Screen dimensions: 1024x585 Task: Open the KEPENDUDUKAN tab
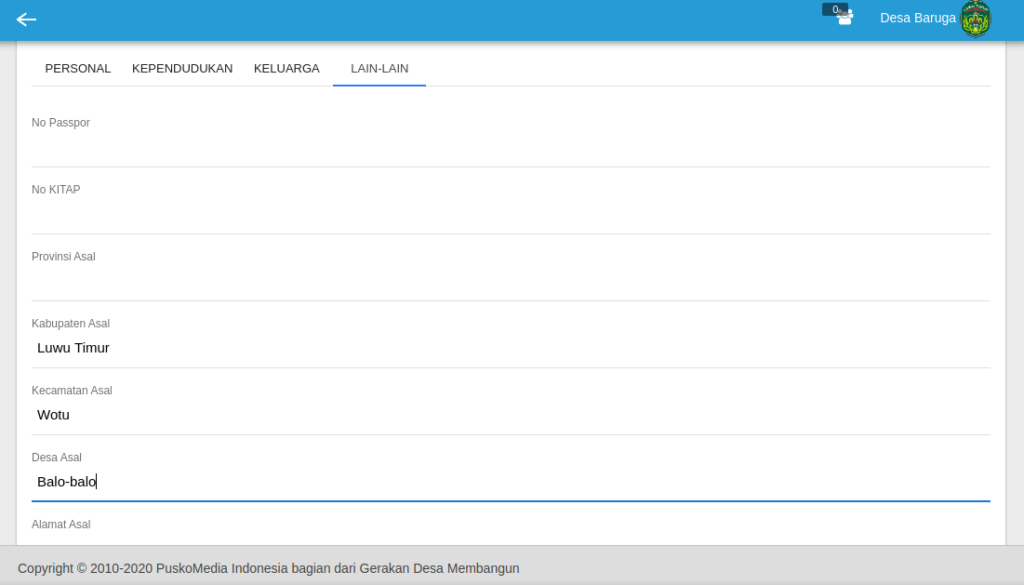pyautogui.click(x=182, y=69)
